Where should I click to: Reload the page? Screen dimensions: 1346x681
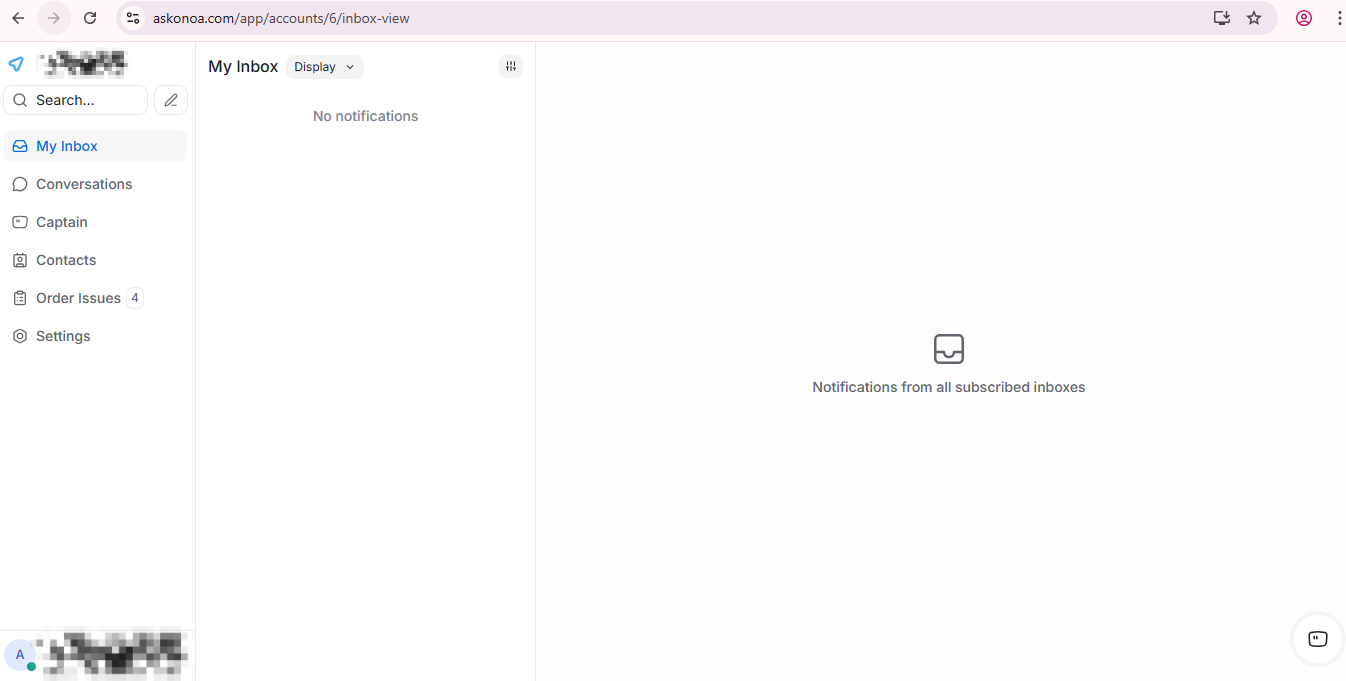[90, 18]
